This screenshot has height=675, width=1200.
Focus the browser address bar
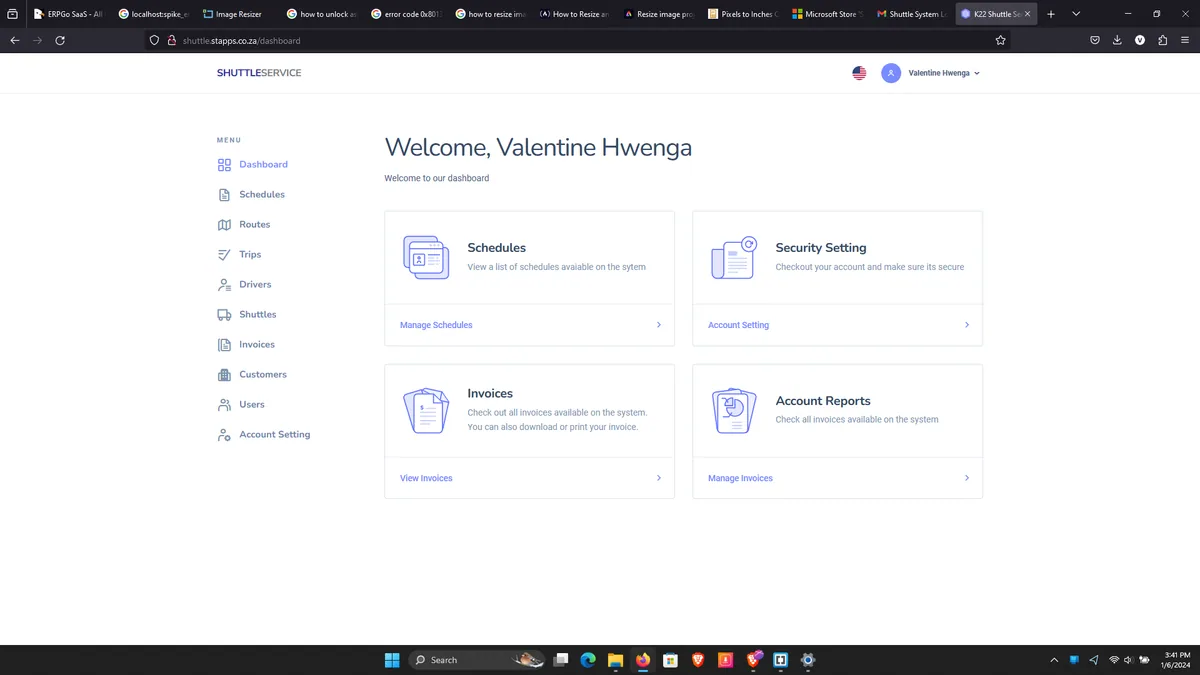click(578, 40)
